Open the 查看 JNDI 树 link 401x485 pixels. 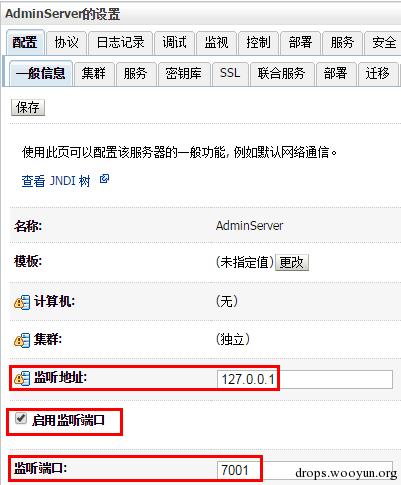56,181
